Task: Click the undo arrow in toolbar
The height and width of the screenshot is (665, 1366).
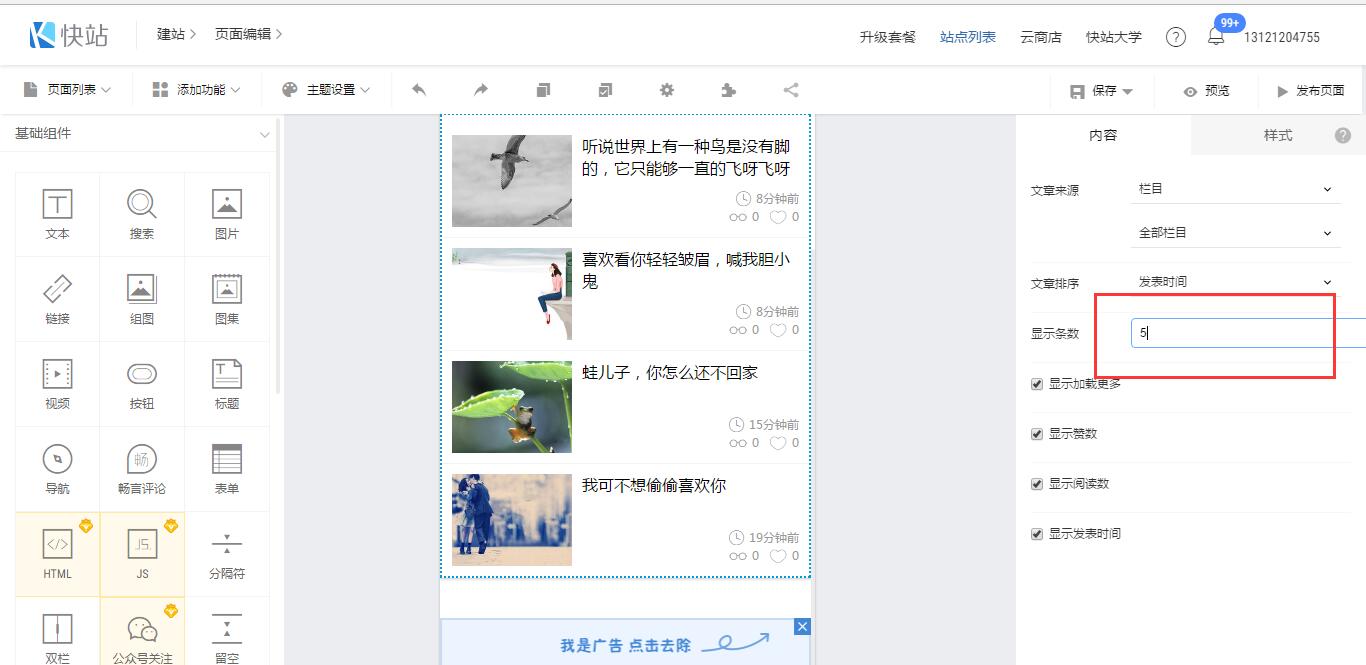Action: point(419,90)
